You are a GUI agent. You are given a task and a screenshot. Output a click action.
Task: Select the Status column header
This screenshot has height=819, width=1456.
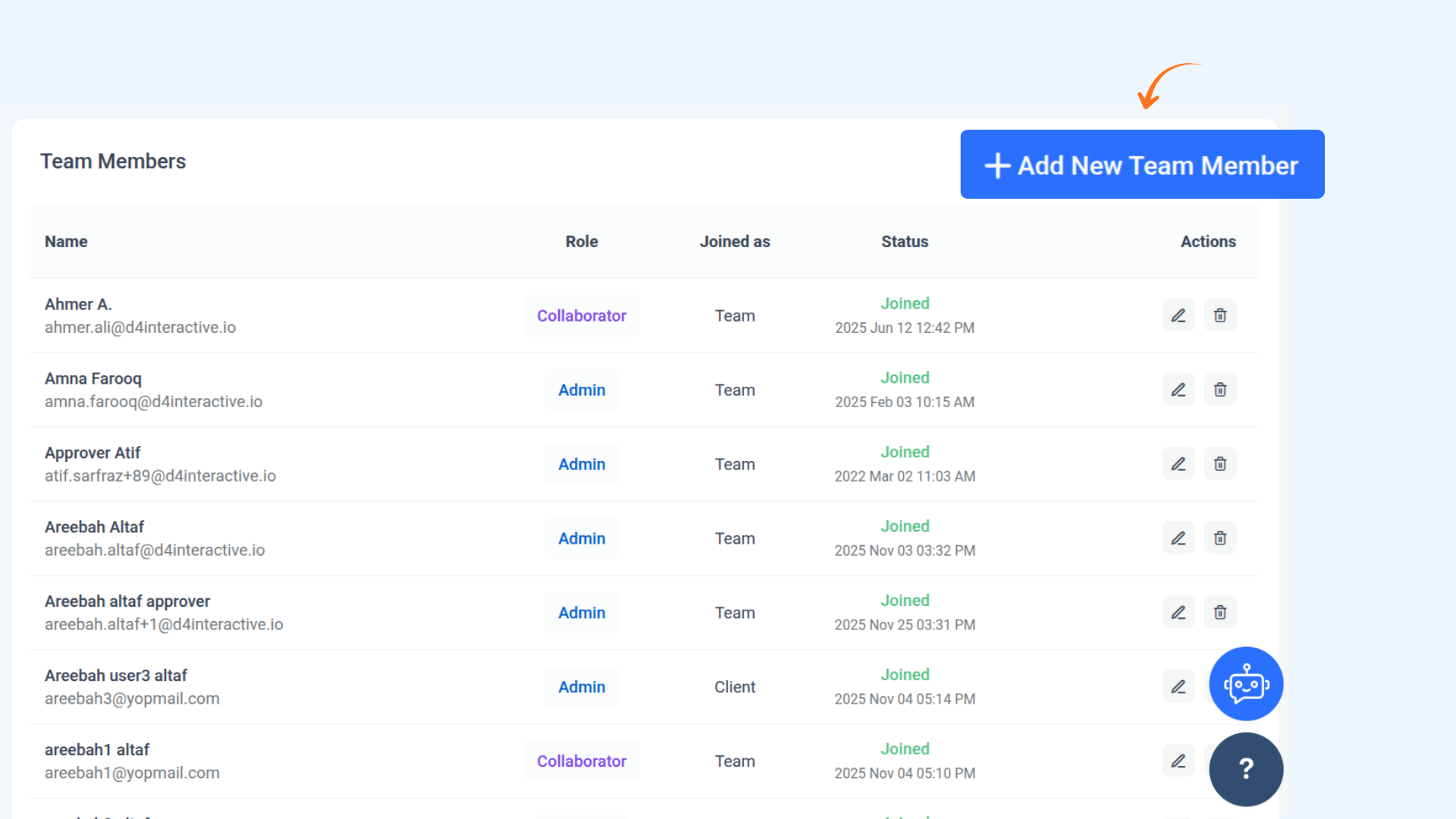click(x=905, y=241)
